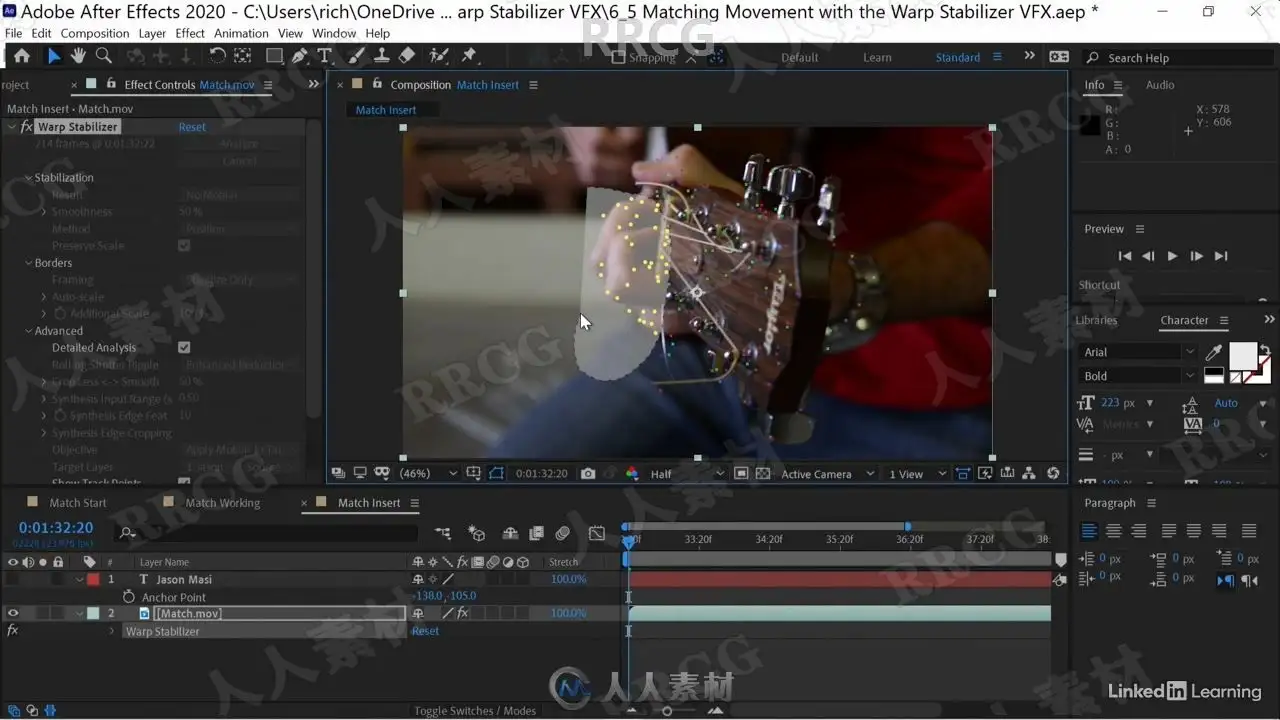Open the composition mini-flowchart in timeline
The height and width of the screenshot is (720, 1280).
443,534
